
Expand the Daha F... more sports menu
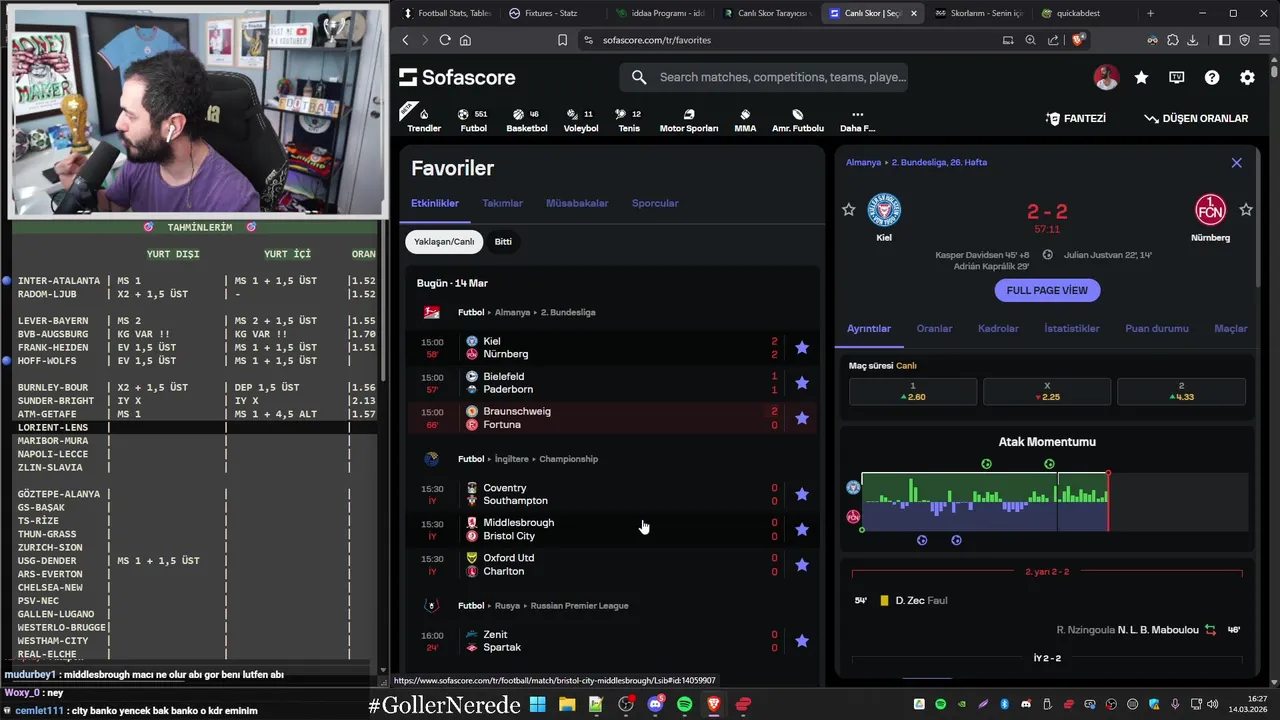pyautogui.click(x=857, y=120)
